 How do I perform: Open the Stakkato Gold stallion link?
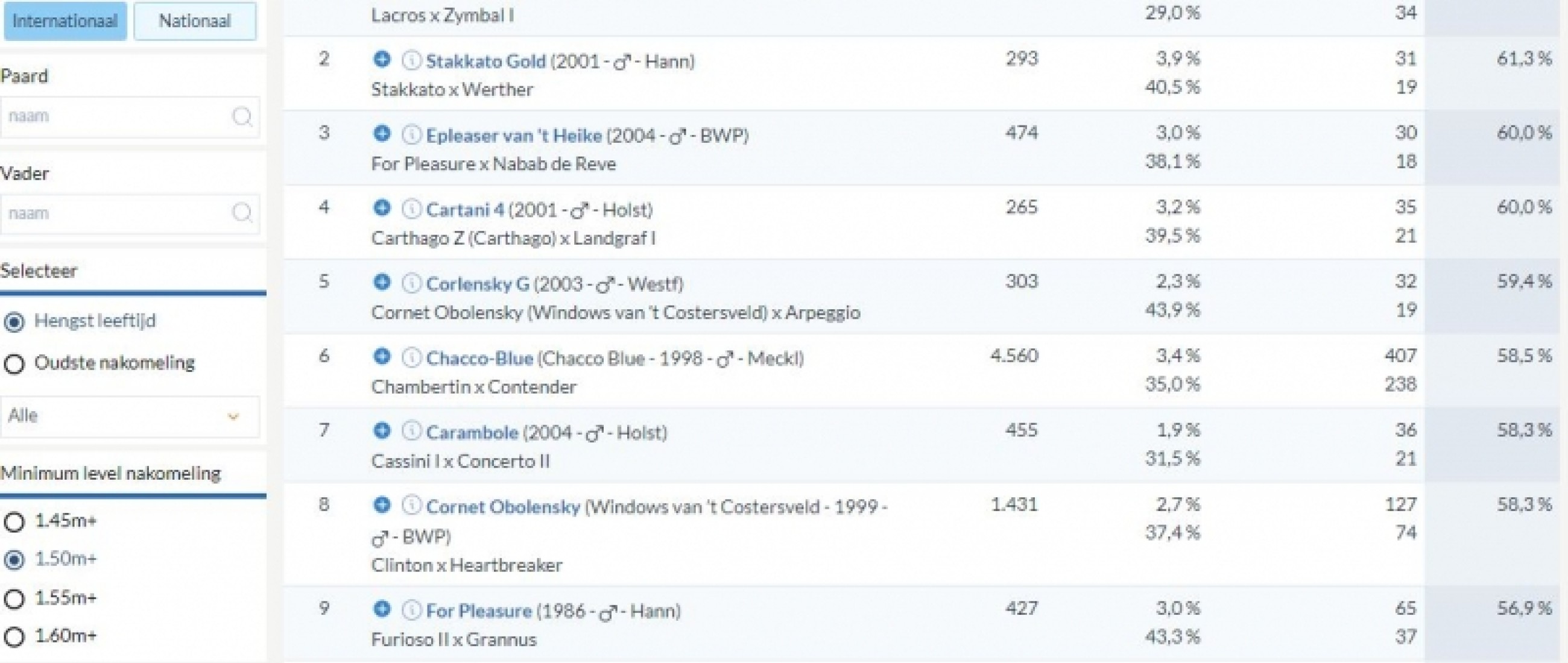click(485, 61)
